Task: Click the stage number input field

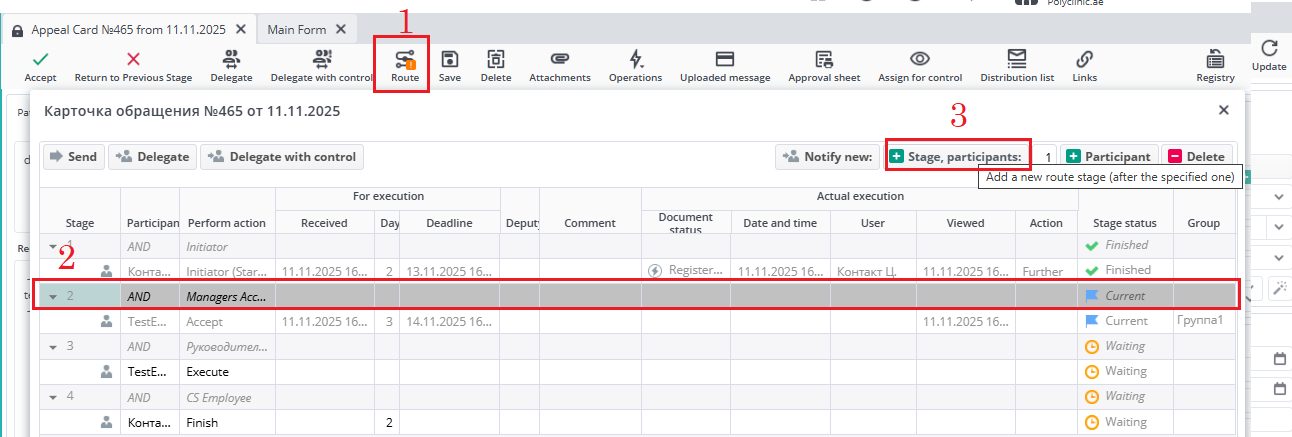Action: coord(1043,157)
